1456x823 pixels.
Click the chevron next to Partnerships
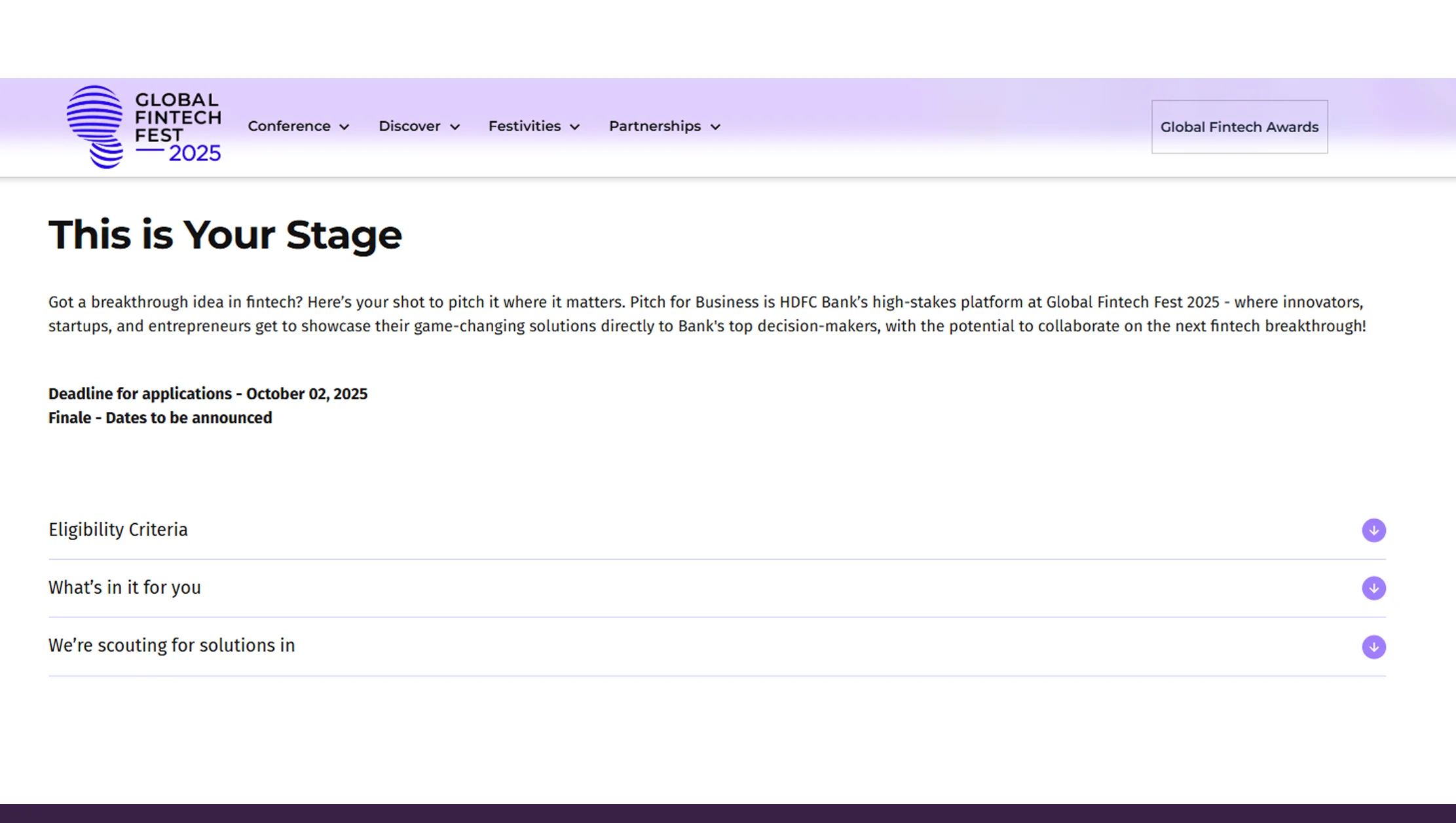click(x=715, y=127)
